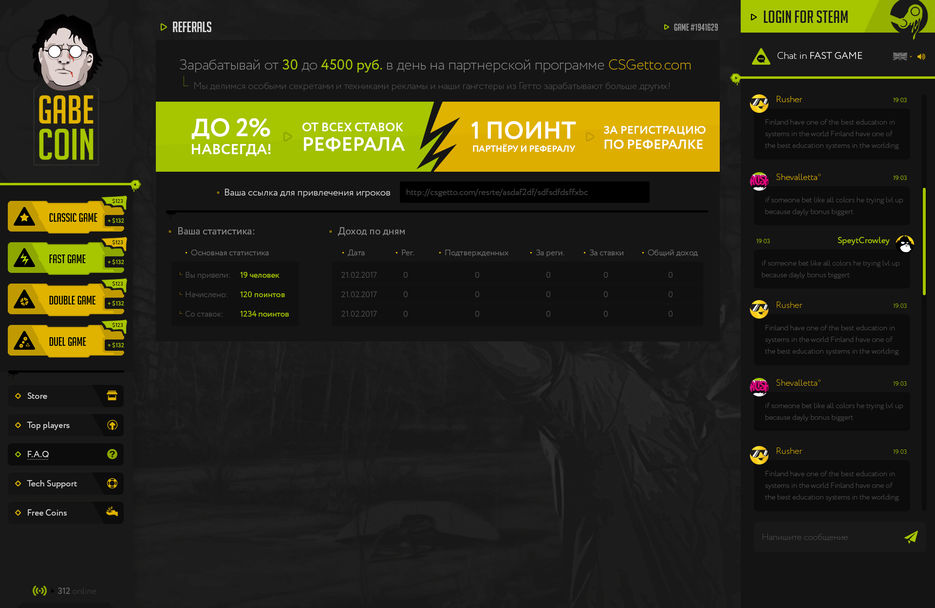Click the first Shevalletta avatar in chat
935x608 pixels.
click(x=759, y=181)
